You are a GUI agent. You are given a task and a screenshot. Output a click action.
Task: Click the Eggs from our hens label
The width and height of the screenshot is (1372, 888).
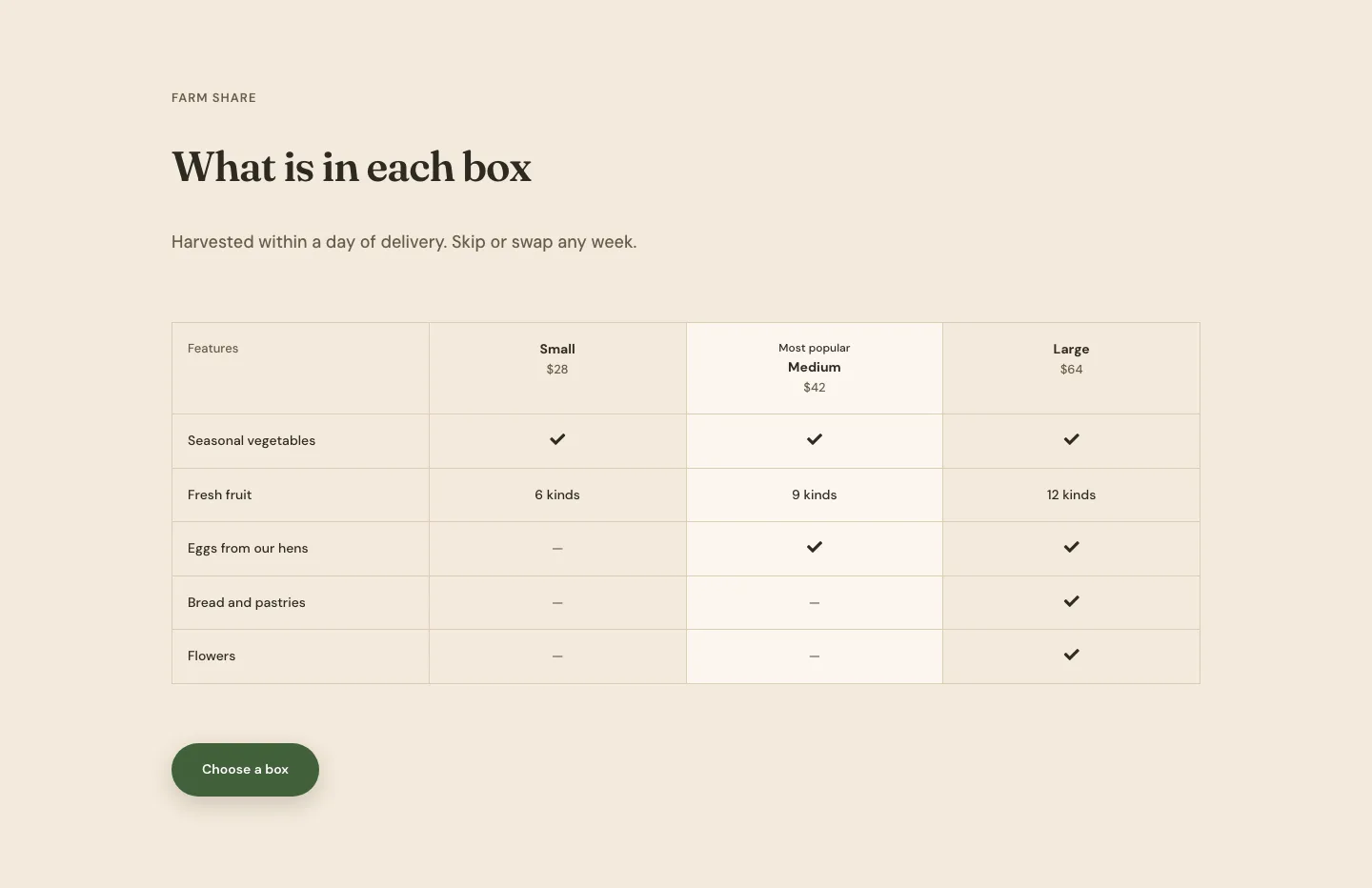point(248,548)
